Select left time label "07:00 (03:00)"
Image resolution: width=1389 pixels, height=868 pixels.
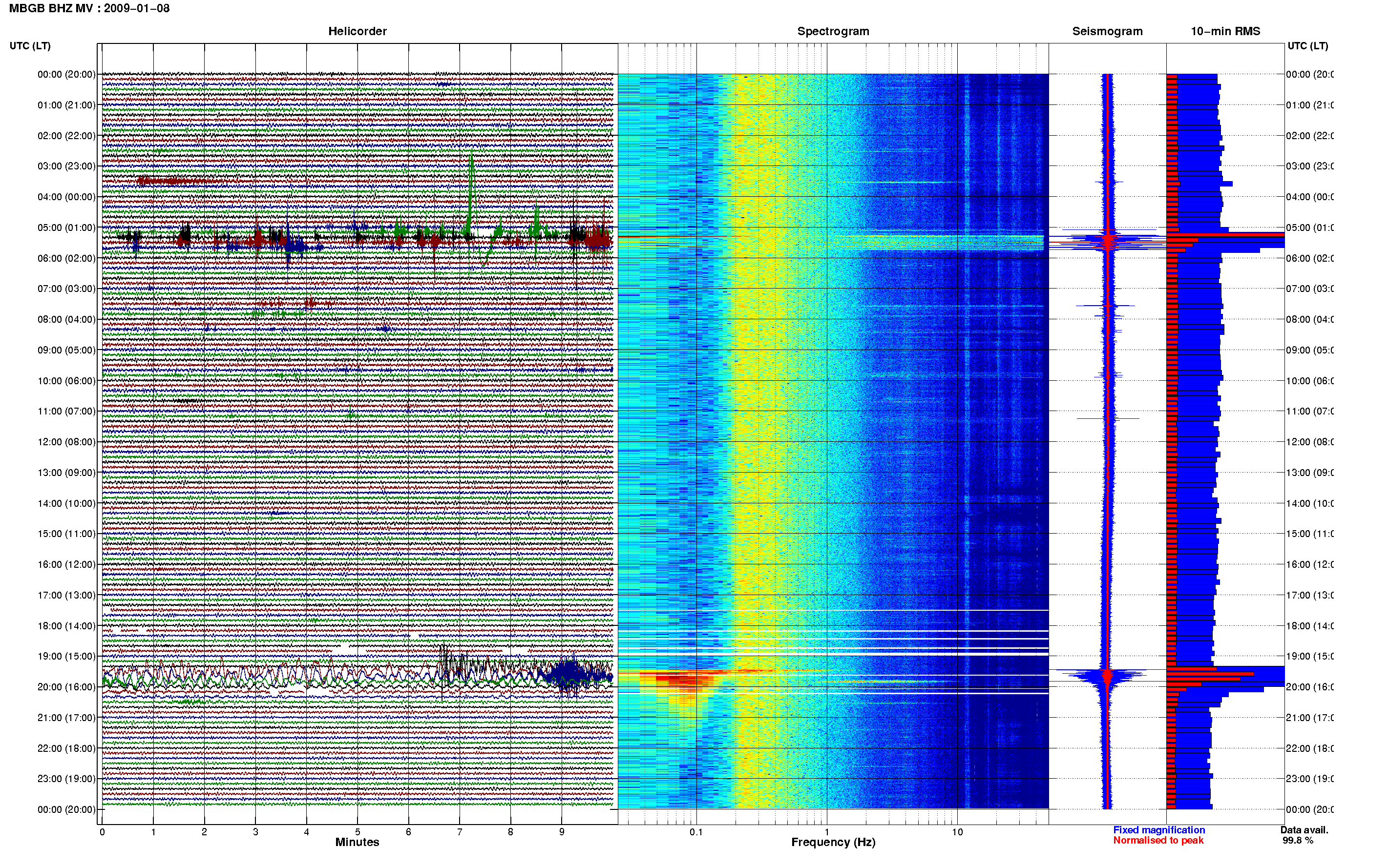pyautogui.click(x=66, y=288)
